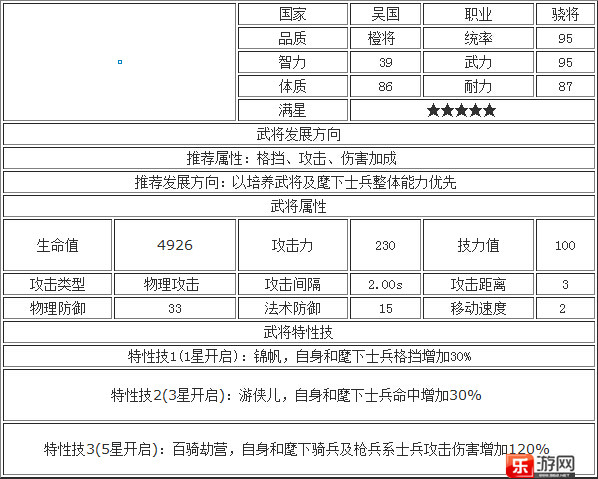Click the 推荐发展方向 text row
Image resolution: width=598 pixels, height=479 pixels.
tap(299, 182)
